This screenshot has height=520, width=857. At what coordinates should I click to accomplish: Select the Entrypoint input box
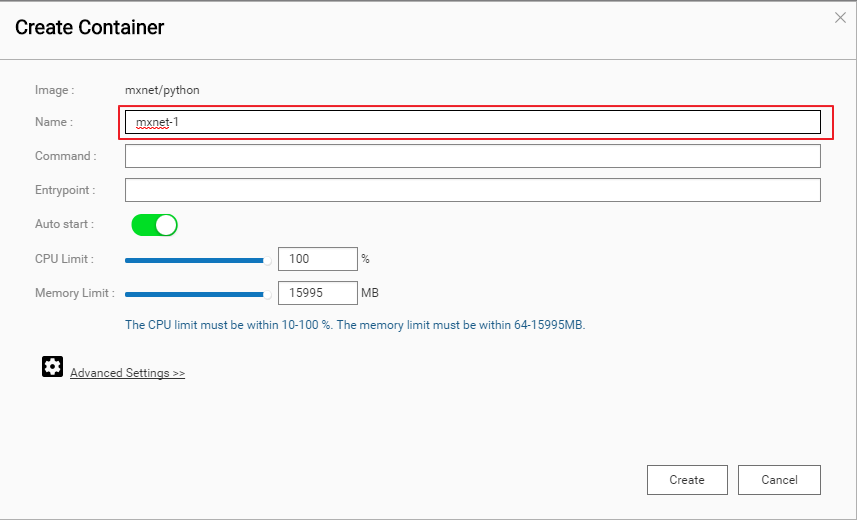[x=472, y=190]
